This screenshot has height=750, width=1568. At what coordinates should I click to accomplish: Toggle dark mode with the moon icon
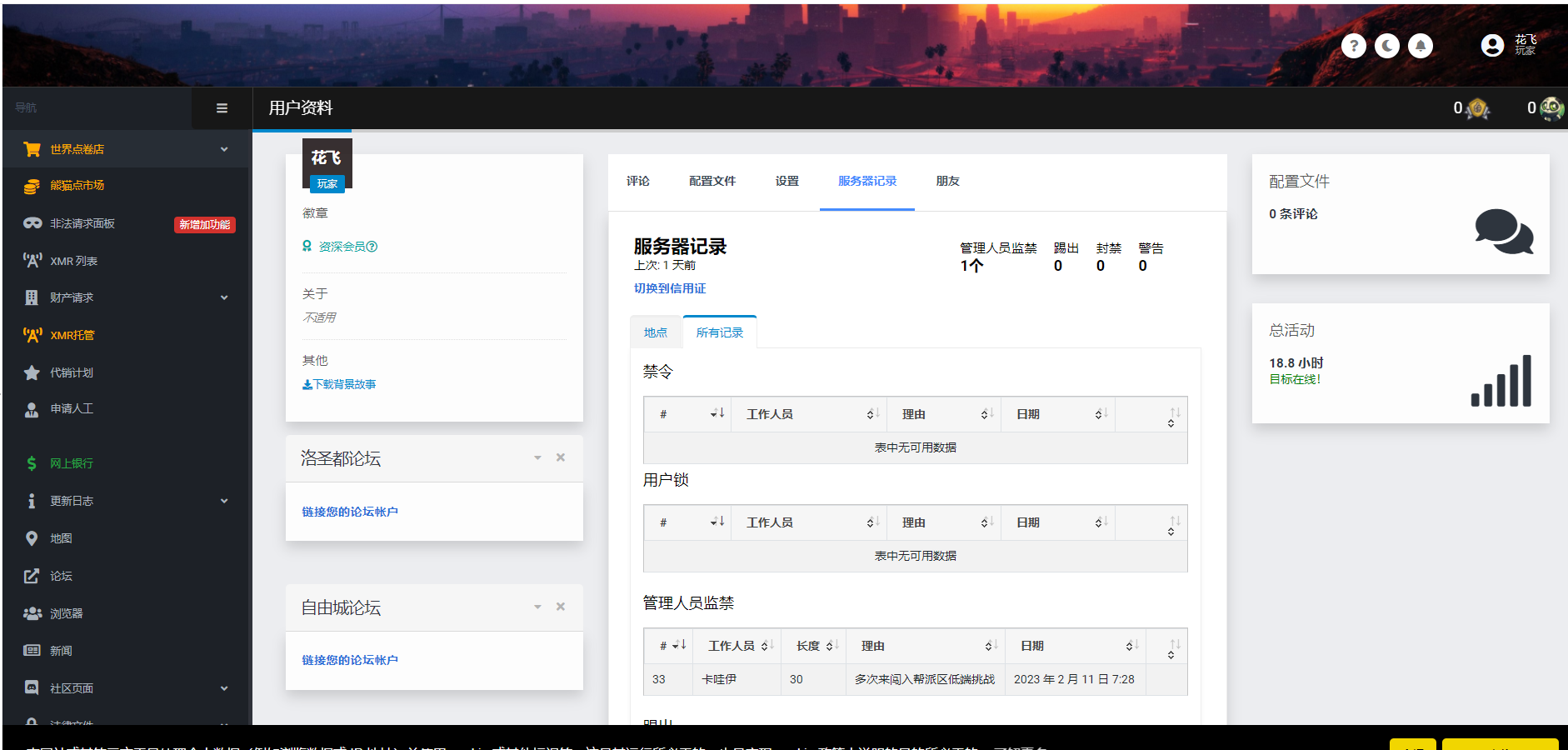pos(1386,46)
